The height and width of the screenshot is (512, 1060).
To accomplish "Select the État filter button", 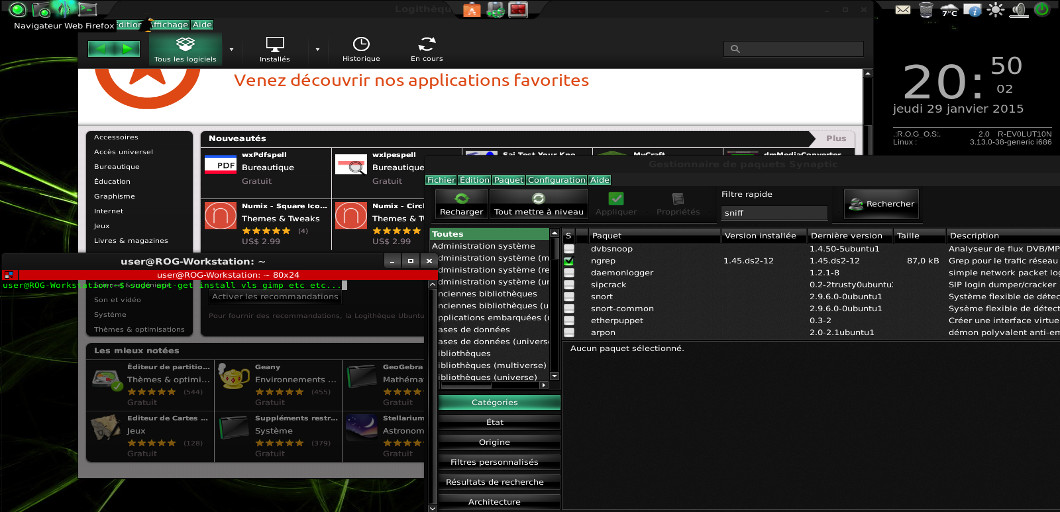I will coord(499,422).
